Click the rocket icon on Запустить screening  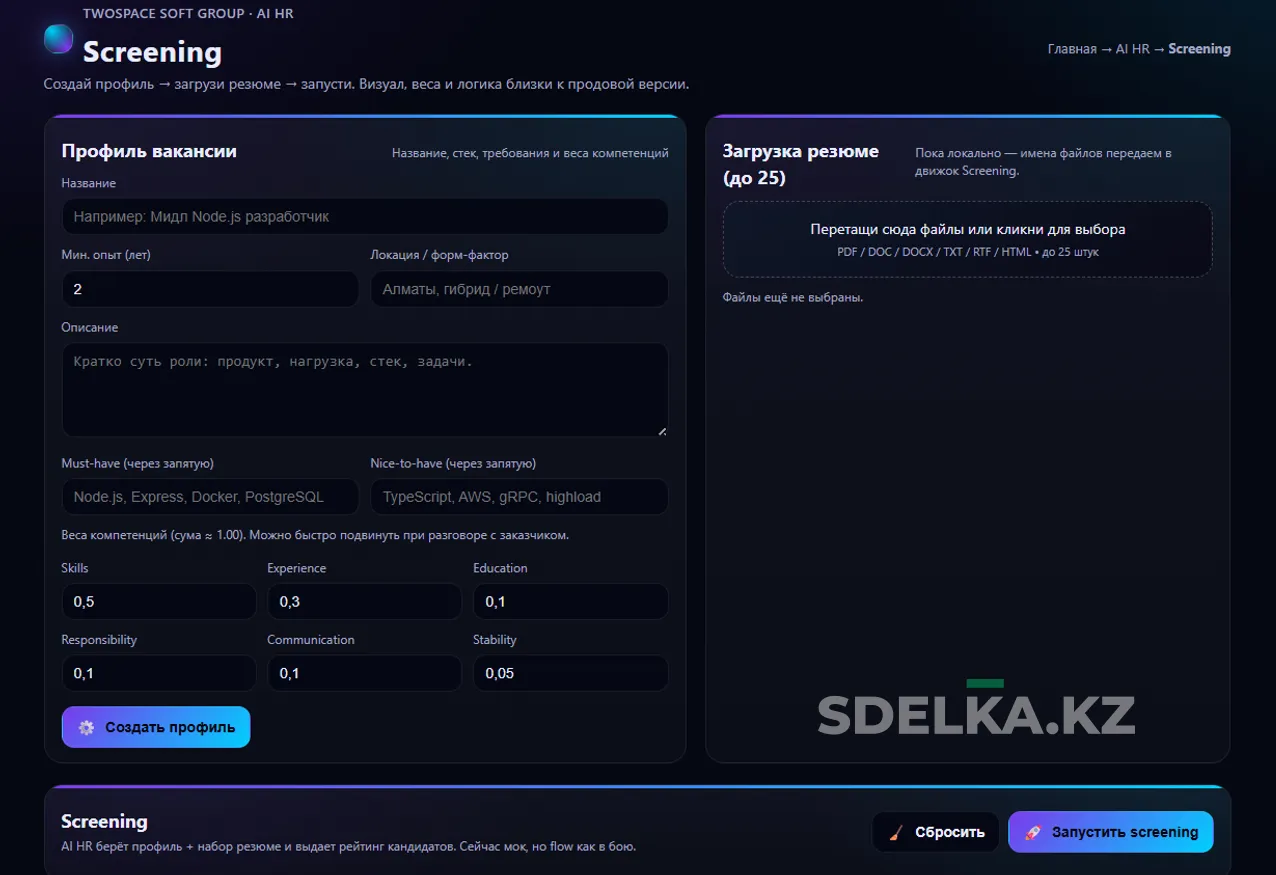click(1033, 832)
